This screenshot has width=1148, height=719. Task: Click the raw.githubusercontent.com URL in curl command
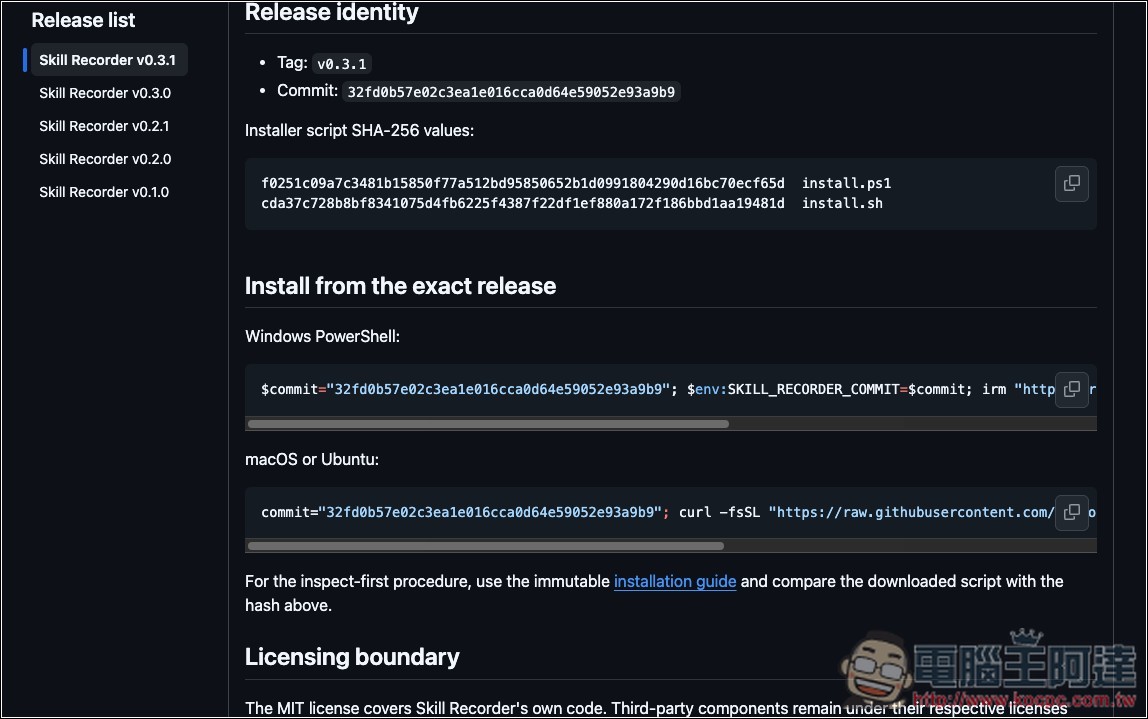(x=912, y=512)
